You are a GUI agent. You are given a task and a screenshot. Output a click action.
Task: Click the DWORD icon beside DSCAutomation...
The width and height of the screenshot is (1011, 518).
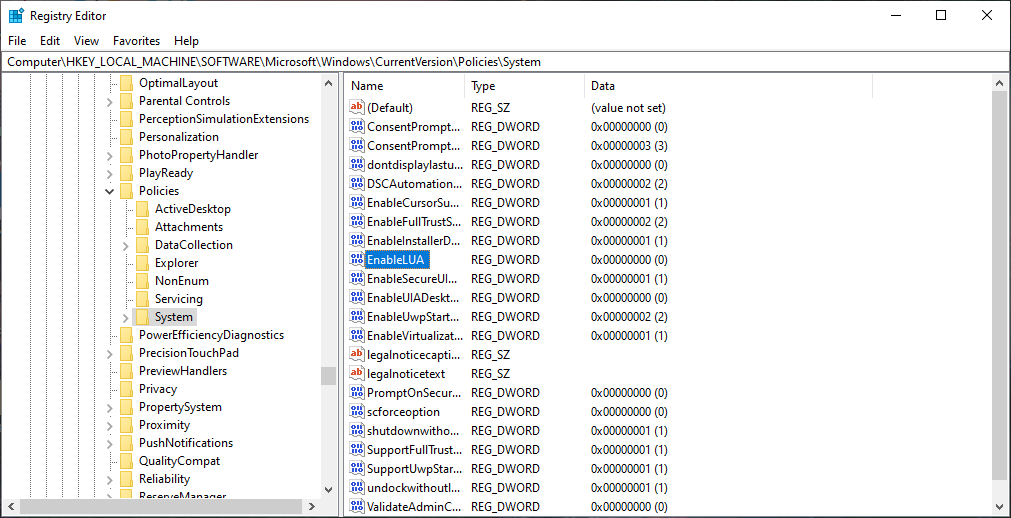click(357, 183)
